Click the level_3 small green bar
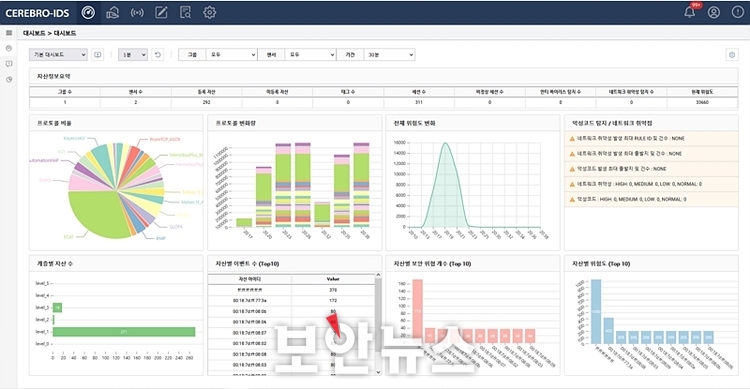Image resolution: width=750 pixels, height=389 pixels. [57, 307]
